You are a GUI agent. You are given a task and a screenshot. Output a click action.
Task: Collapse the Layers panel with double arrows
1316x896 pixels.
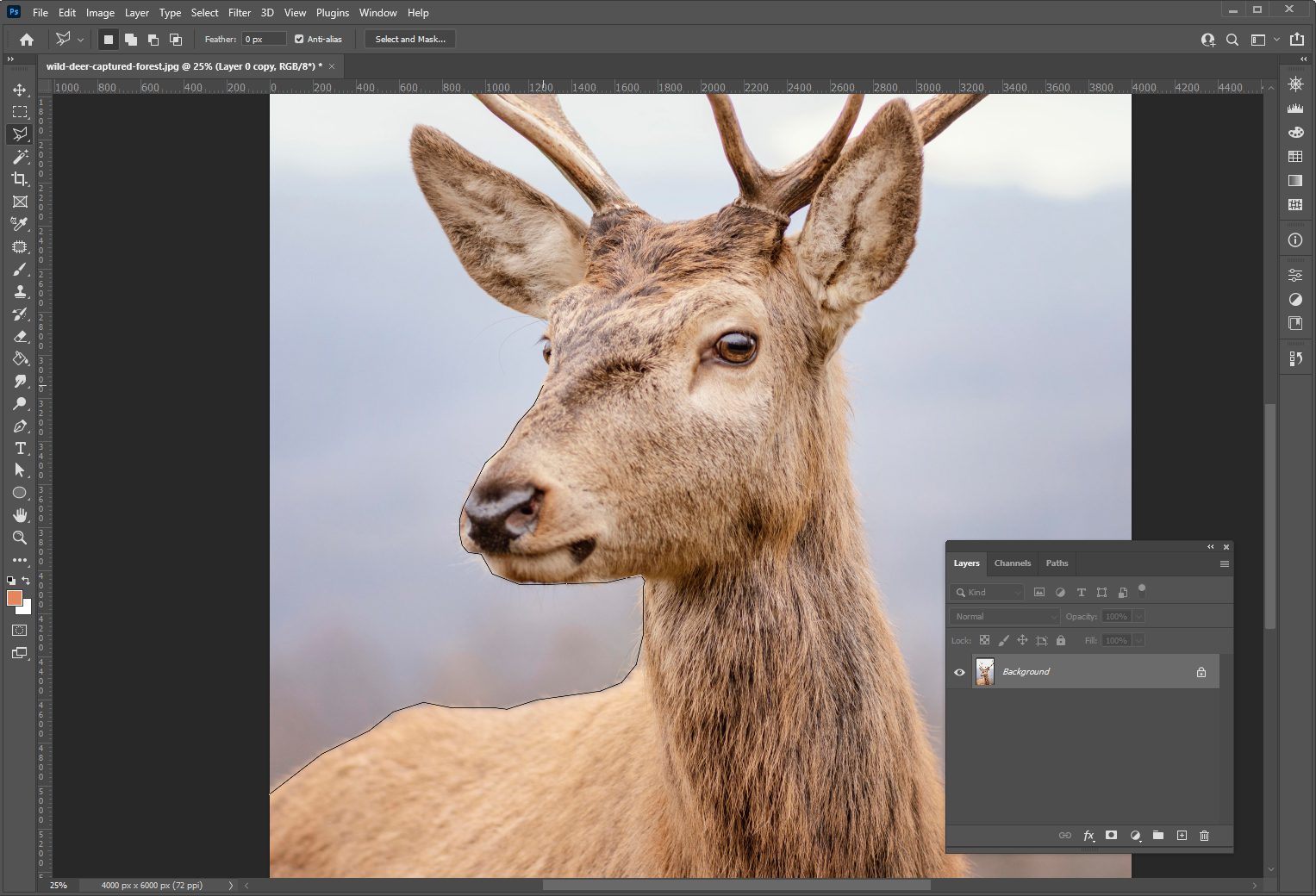[x=1210, y=546]
